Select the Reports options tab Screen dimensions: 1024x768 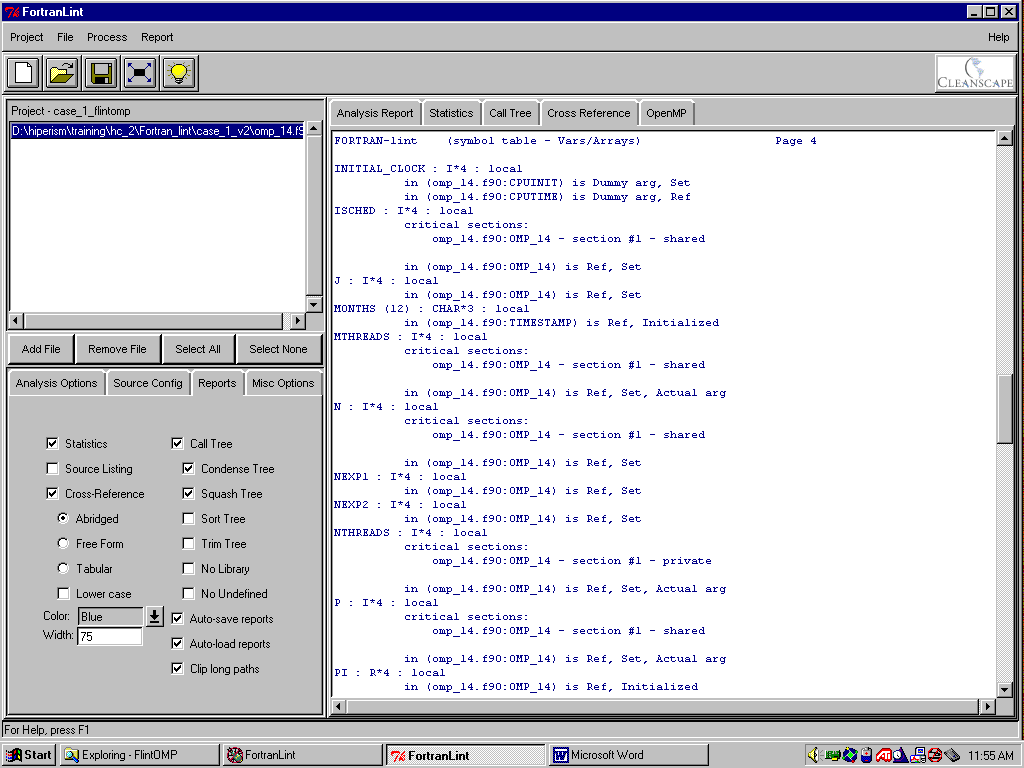[217, 383]
